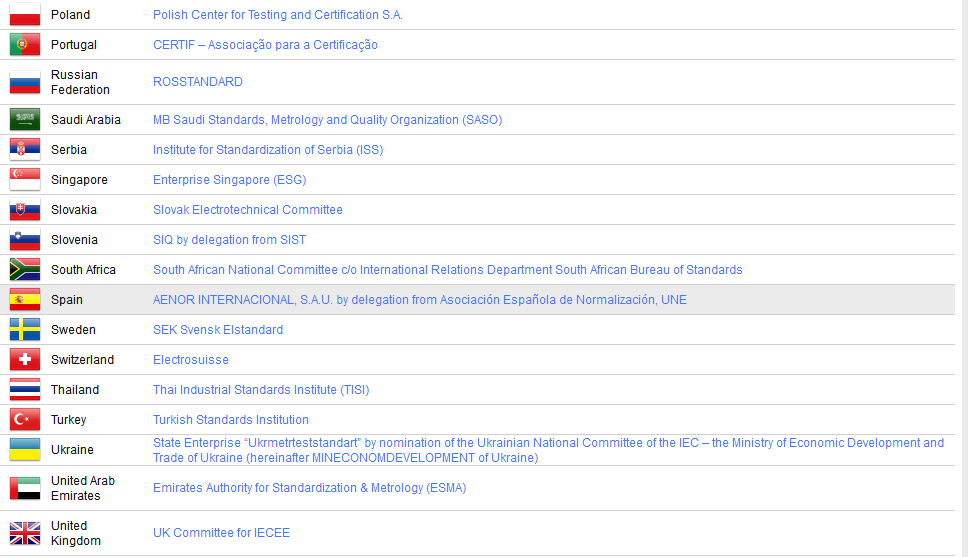The width and height of the screenshot is (968, 557).
Task: Follow the Enterprise Singapore (ESG) link
Action: click(229, 180)
